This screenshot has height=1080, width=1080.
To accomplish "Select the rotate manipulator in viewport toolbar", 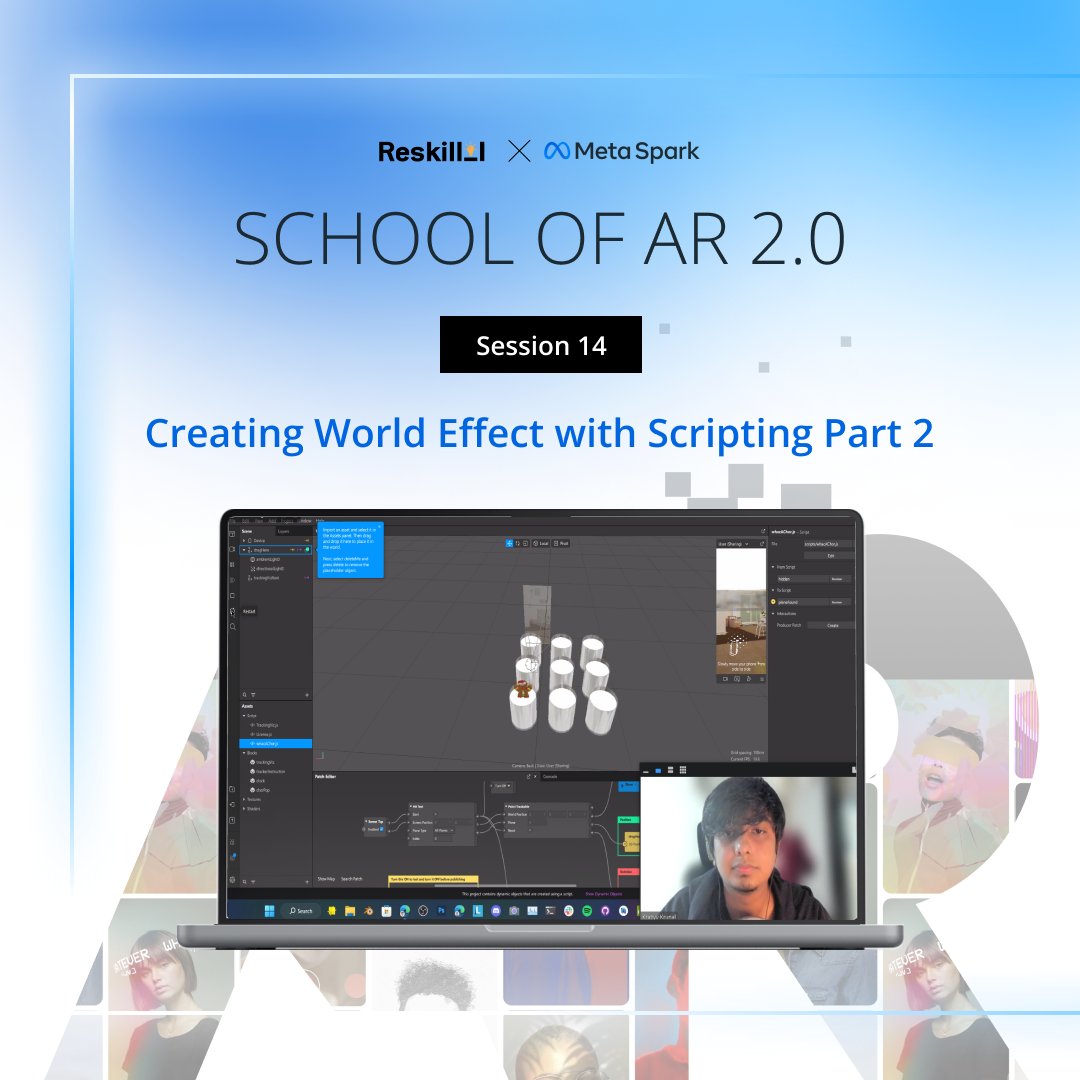I will [517, 543].
